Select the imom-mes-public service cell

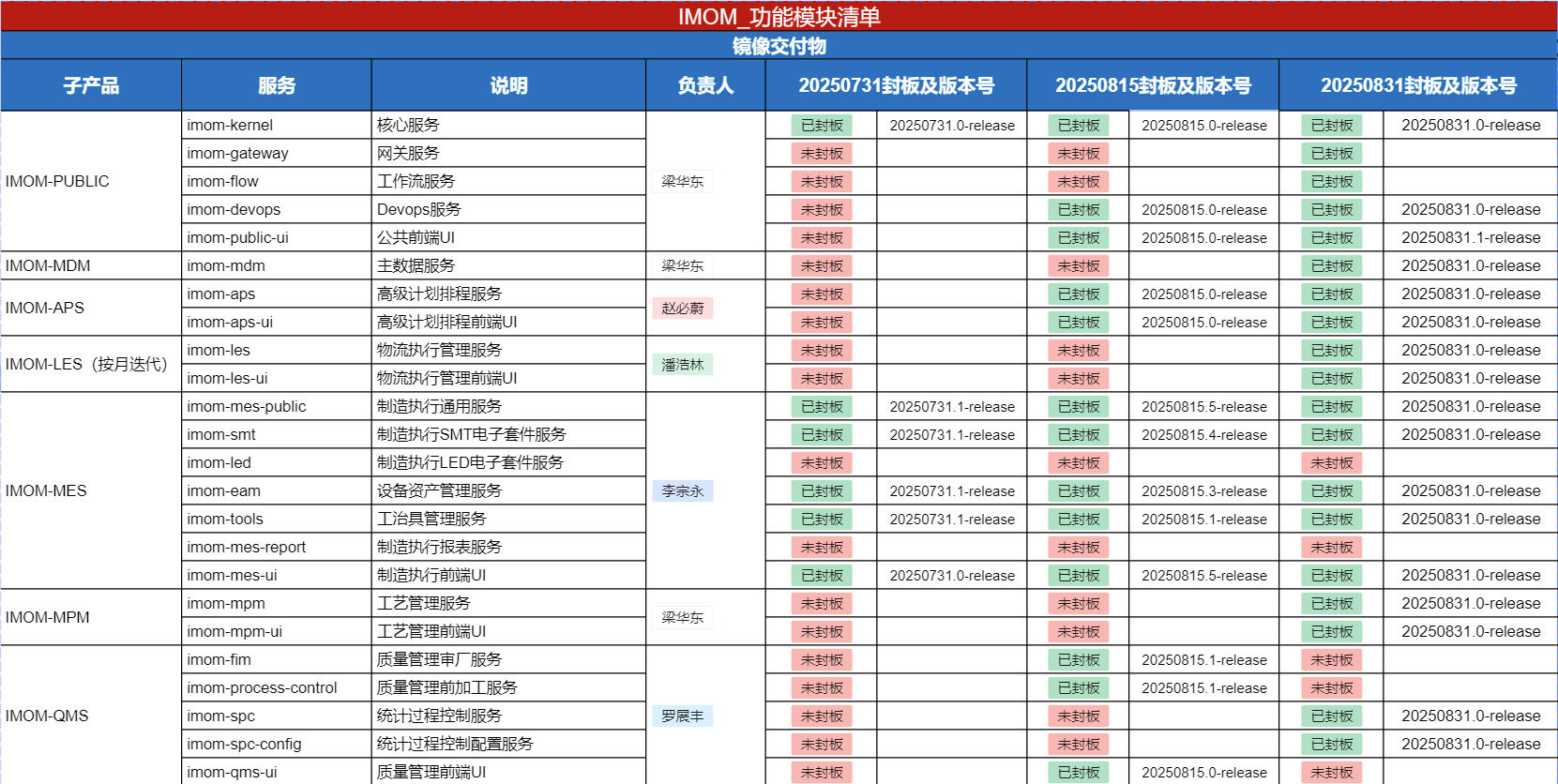pos(276,407)
